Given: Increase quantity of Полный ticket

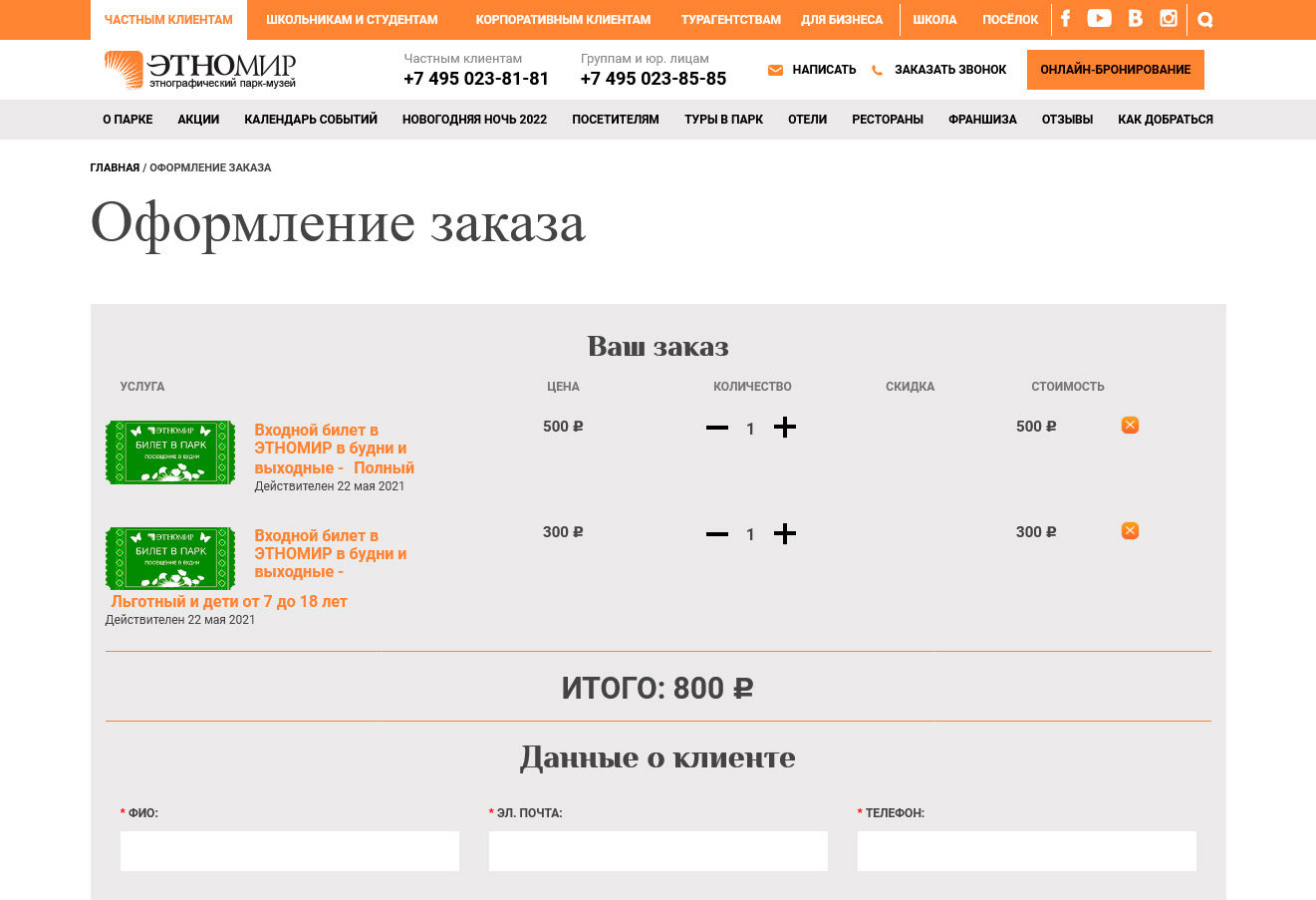Looking at the screenshot, I should (785, 428).
